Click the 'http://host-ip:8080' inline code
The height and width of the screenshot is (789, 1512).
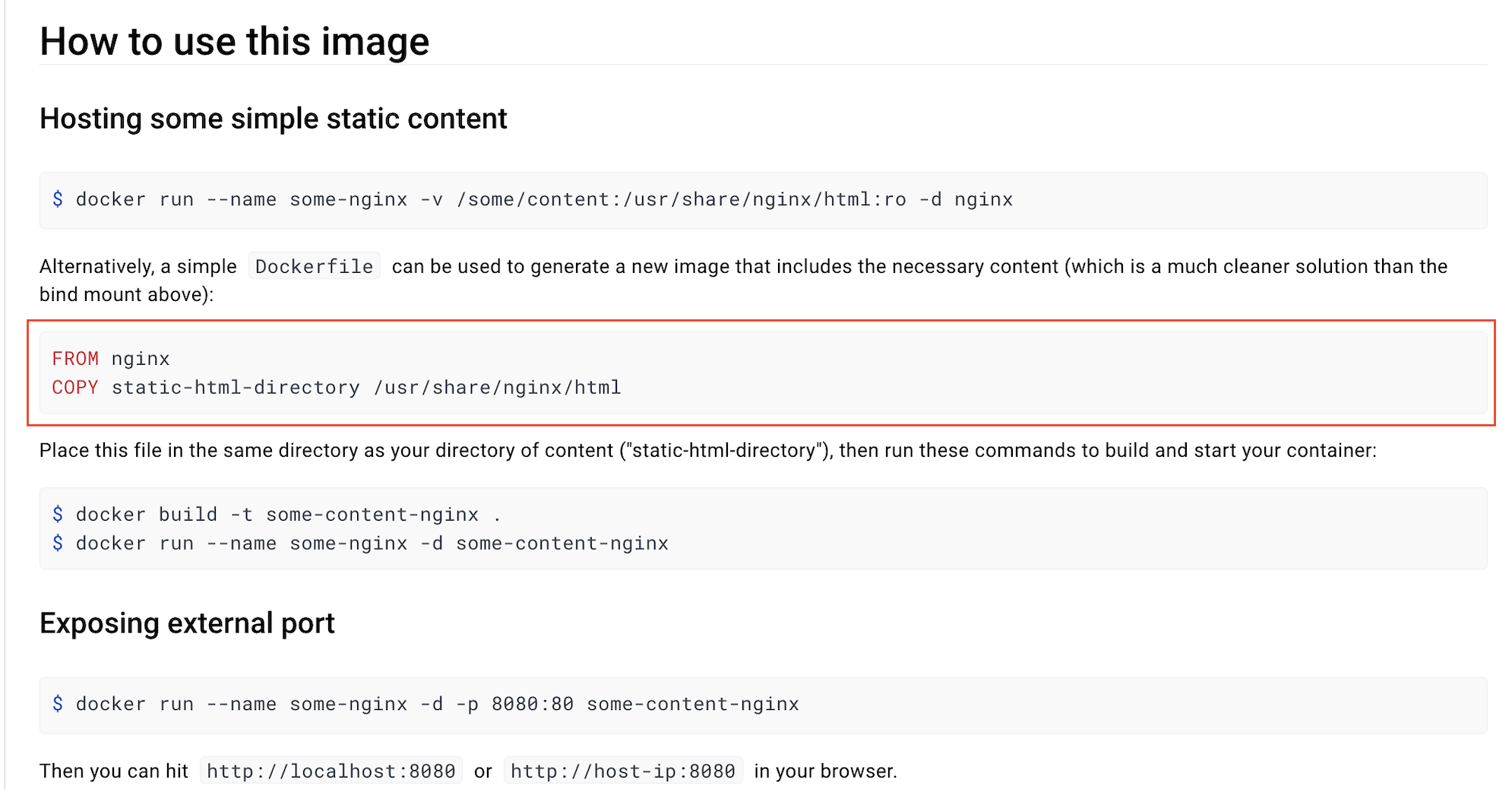[x=623, y=771]
